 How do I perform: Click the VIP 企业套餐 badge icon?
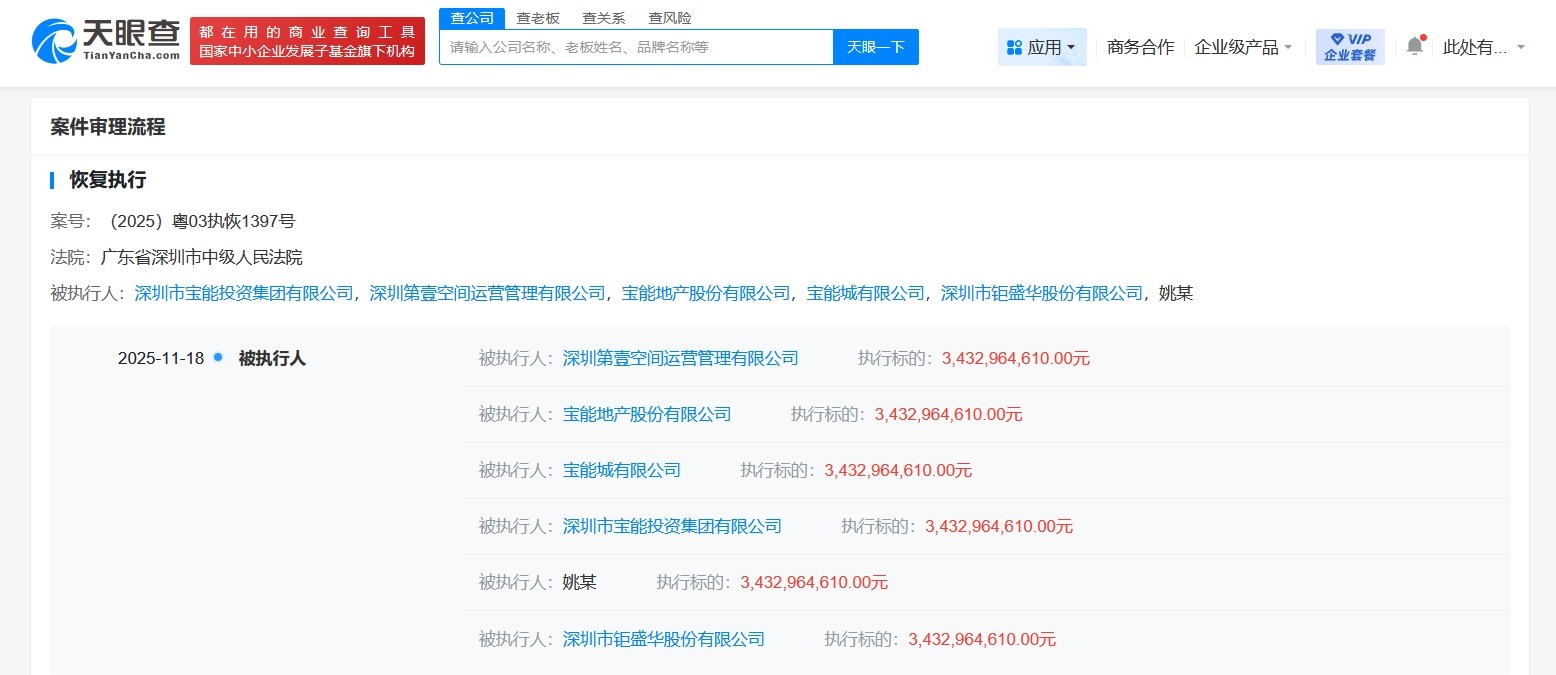(1349, 45)
